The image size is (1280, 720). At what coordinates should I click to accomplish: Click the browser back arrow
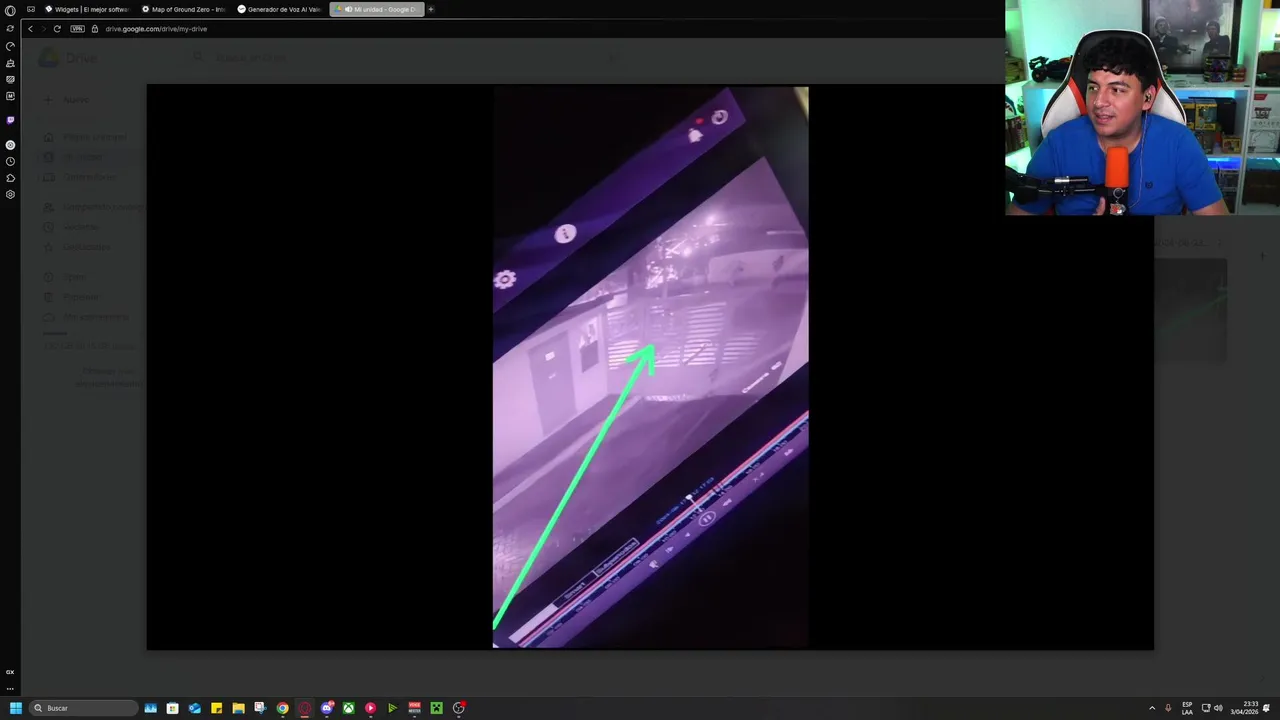point(30,29)
